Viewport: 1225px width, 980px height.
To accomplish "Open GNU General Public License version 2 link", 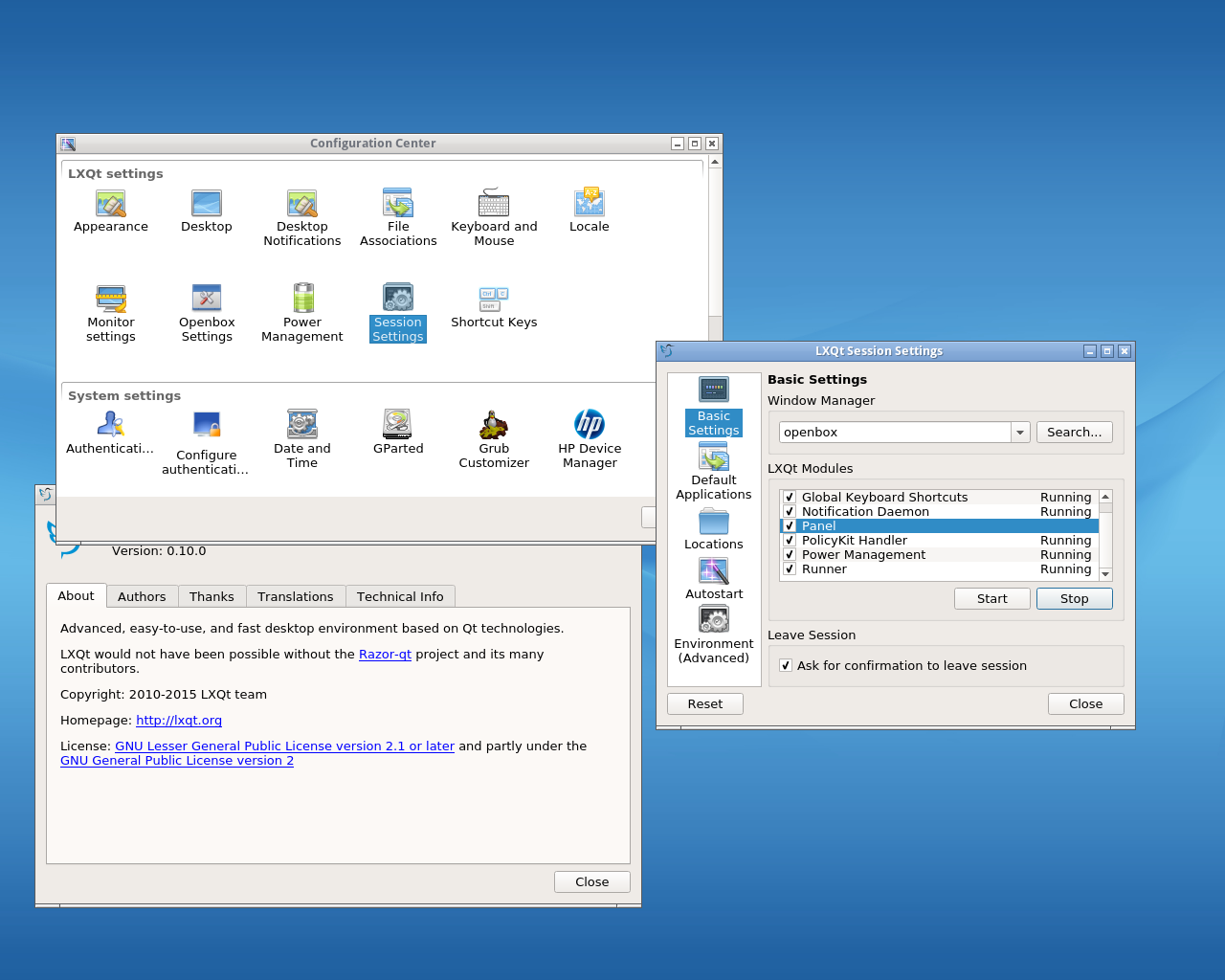I will point(177,761).
